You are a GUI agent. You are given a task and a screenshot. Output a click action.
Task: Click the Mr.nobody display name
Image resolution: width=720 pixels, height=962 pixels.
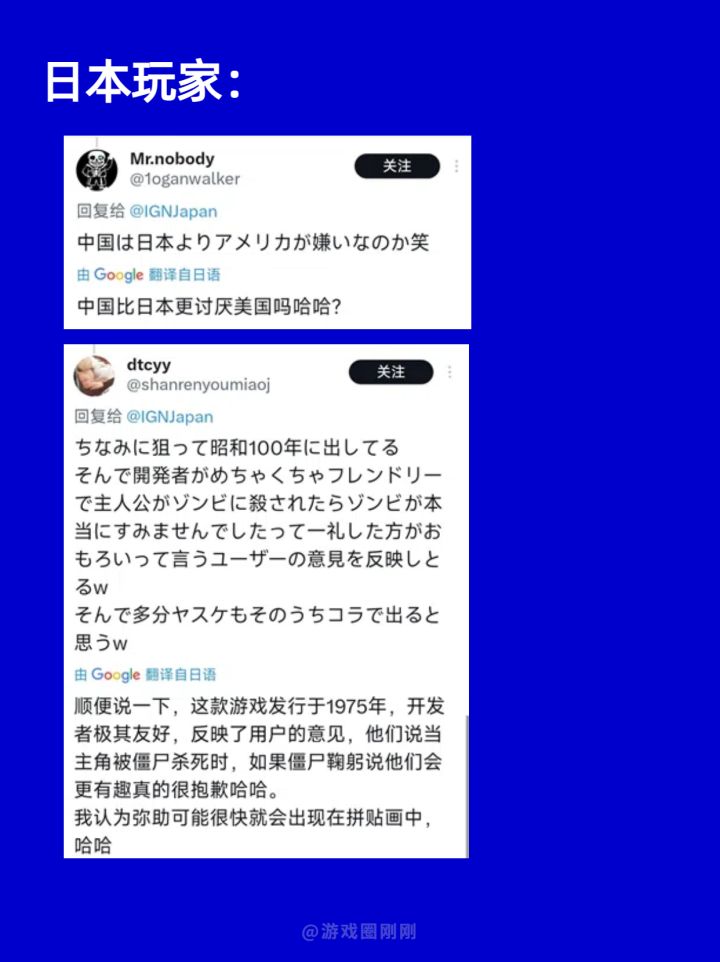click(x=172, y=159)
